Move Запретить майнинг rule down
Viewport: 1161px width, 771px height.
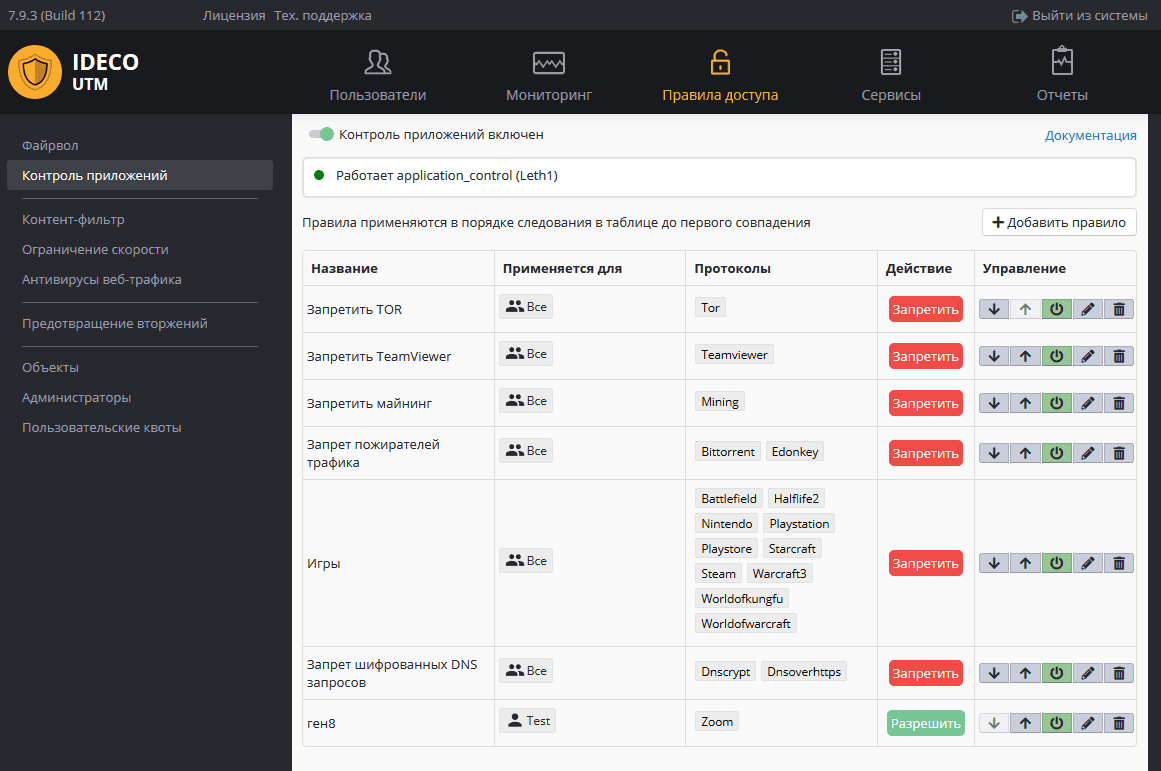994,403
